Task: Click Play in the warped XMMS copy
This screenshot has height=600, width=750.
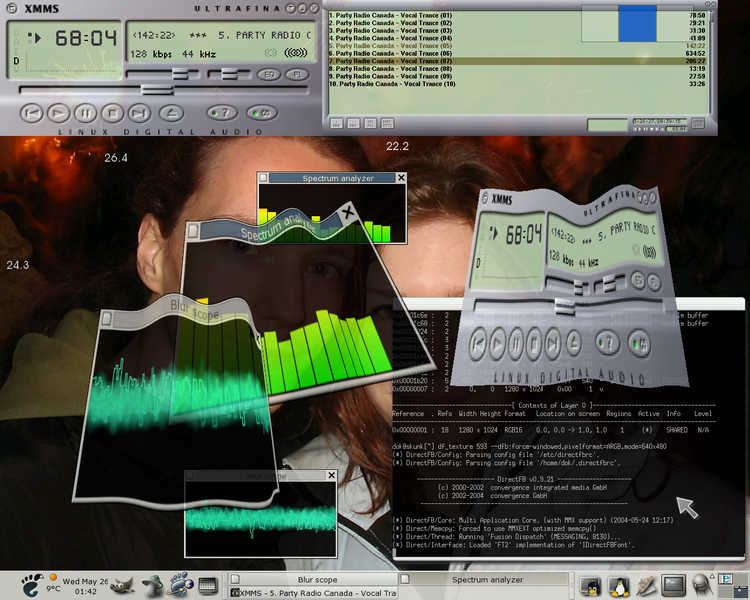Action: (x=497, y=343)
